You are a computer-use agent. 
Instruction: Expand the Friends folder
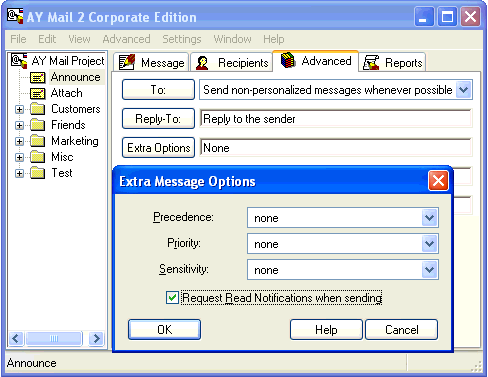pyautogui.click(x=19, y=125)
